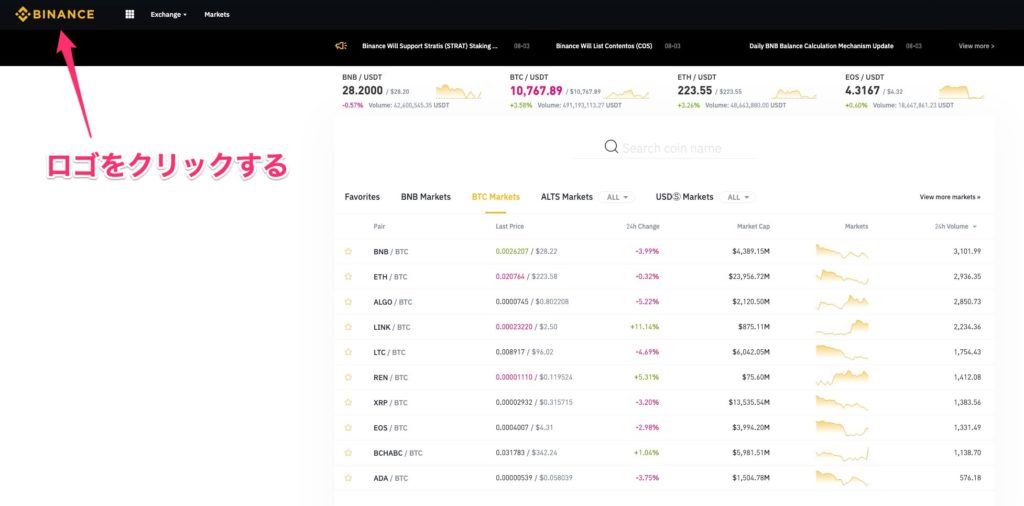The width and height of the screenshot is (1024, 506).
Task: Select the Favorites tab
Action: tap(362, 197)
